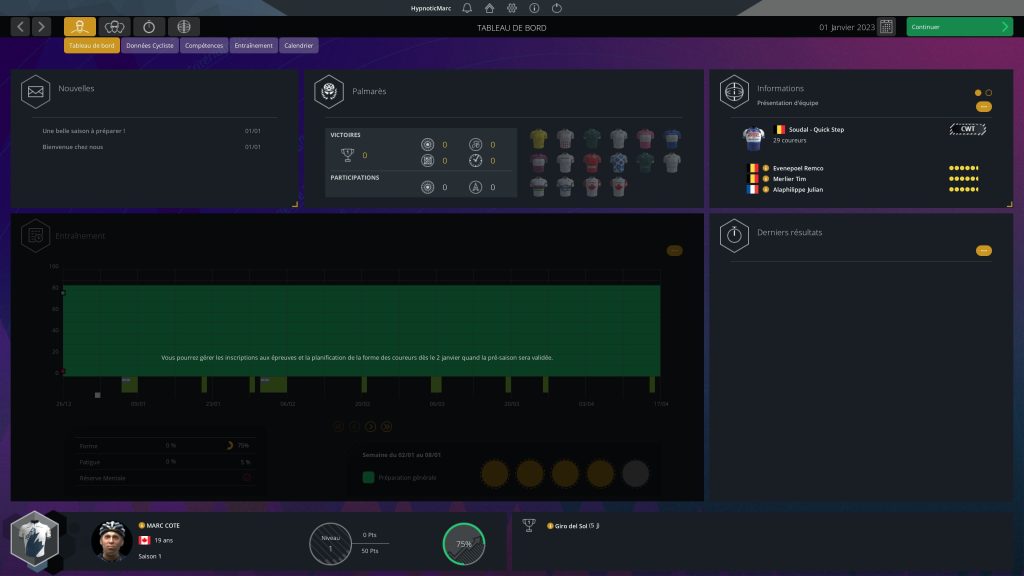
Task: Click the power quit icon
Action: pos(556,8)
